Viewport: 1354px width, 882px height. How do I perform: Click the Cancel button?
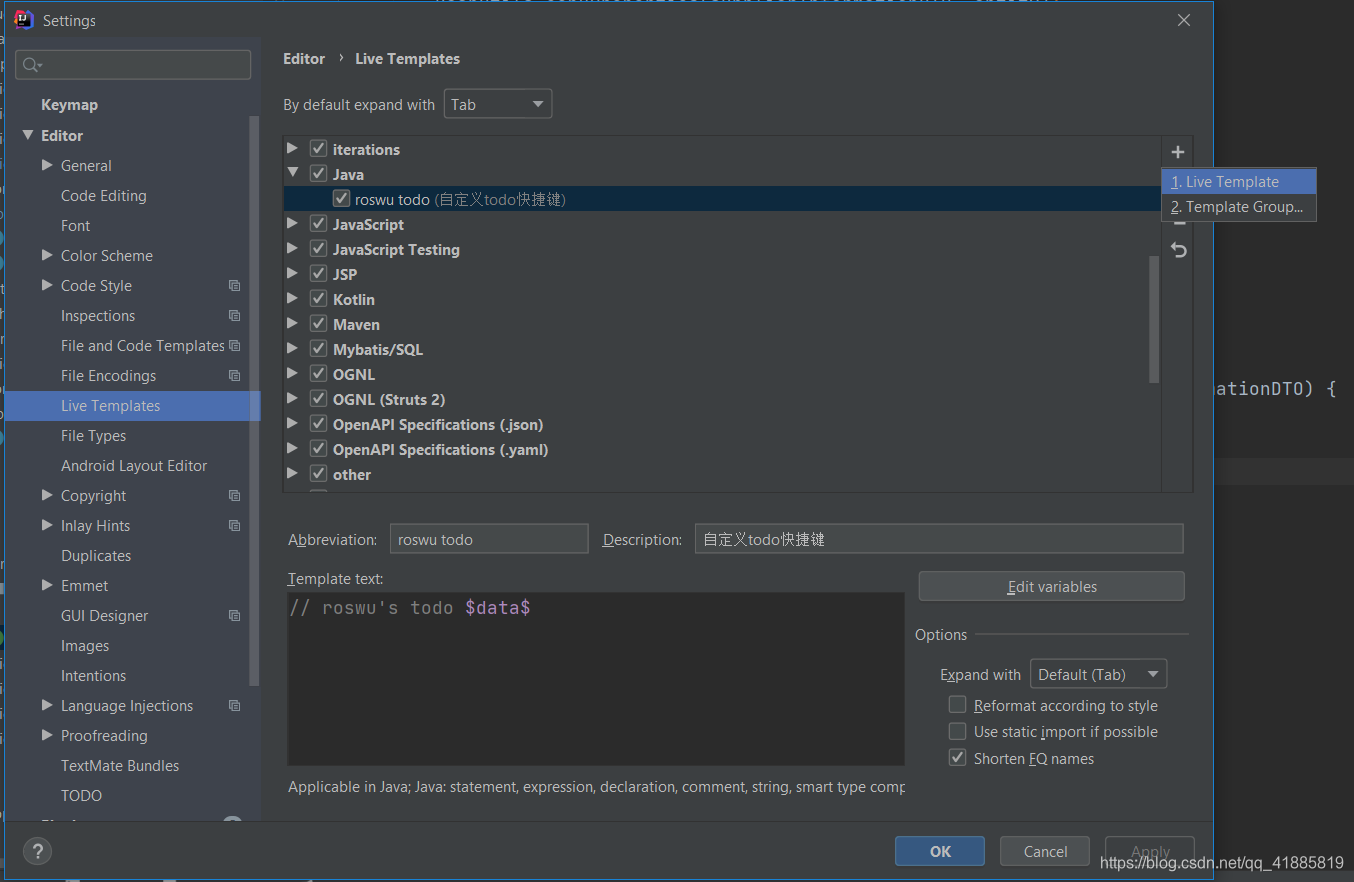coord(1046,852)
